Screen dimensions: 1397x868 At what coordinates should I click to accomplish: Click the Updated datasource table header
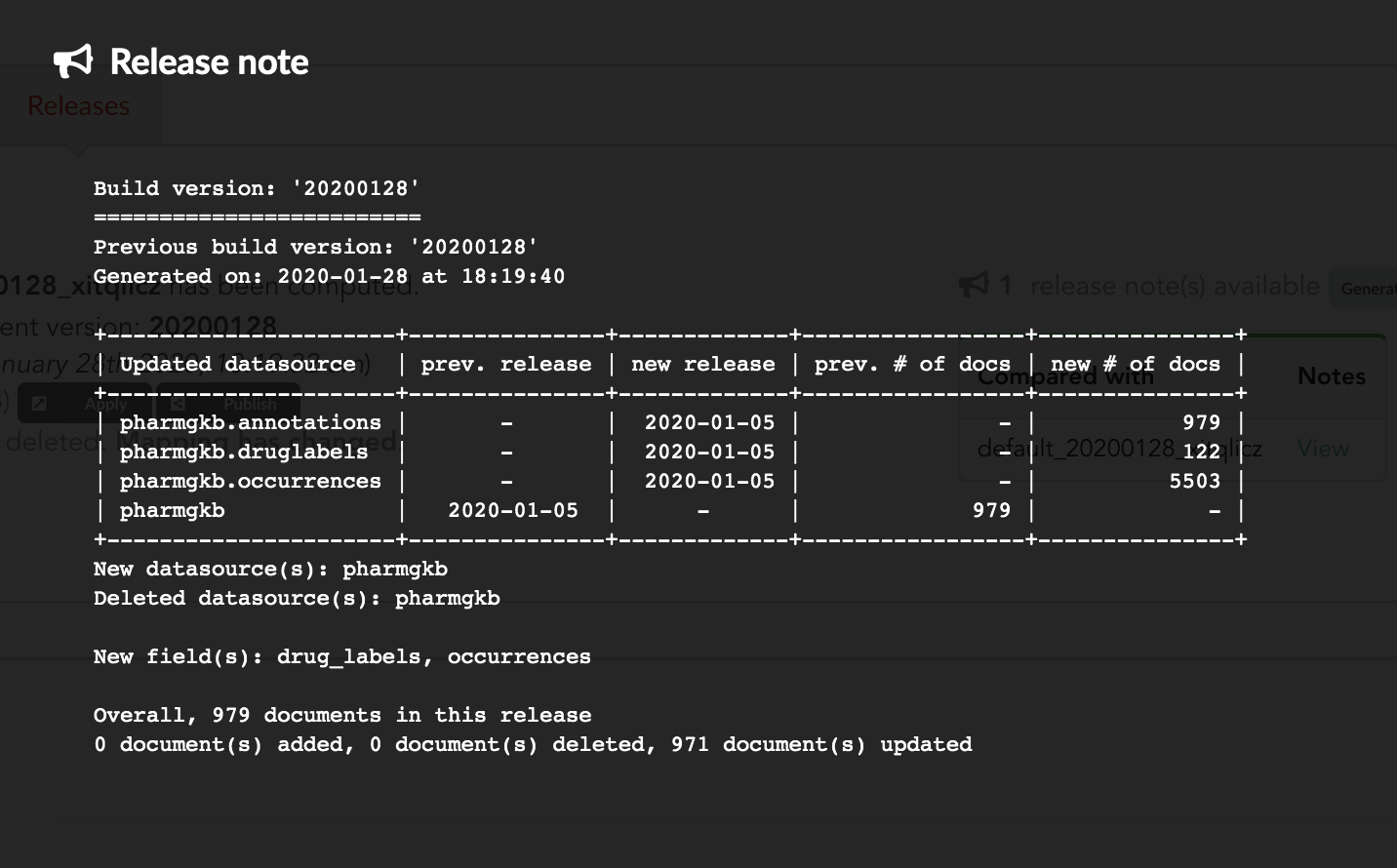(237, 364)
